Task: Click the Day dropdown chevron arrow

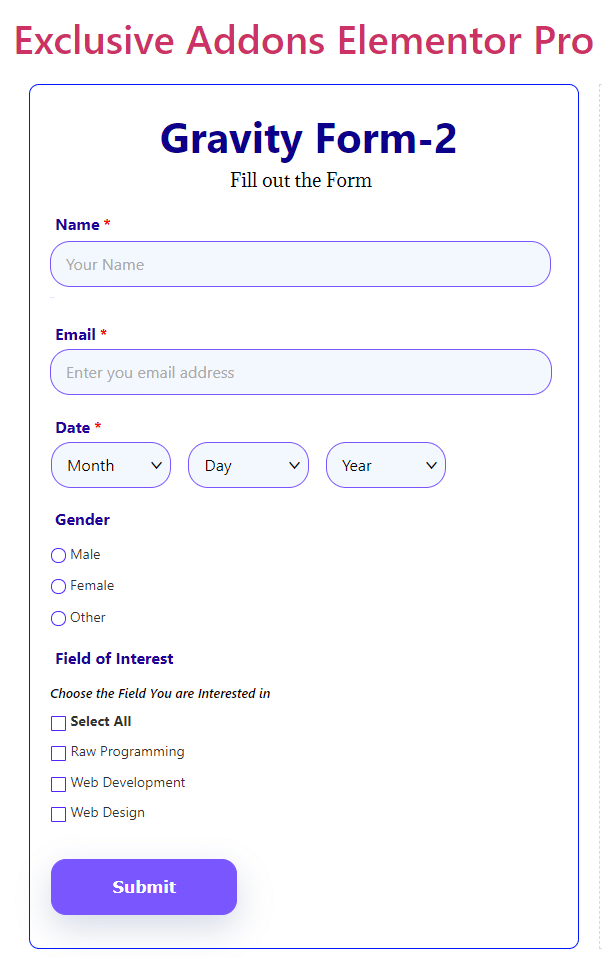Action: coord(294,465)
